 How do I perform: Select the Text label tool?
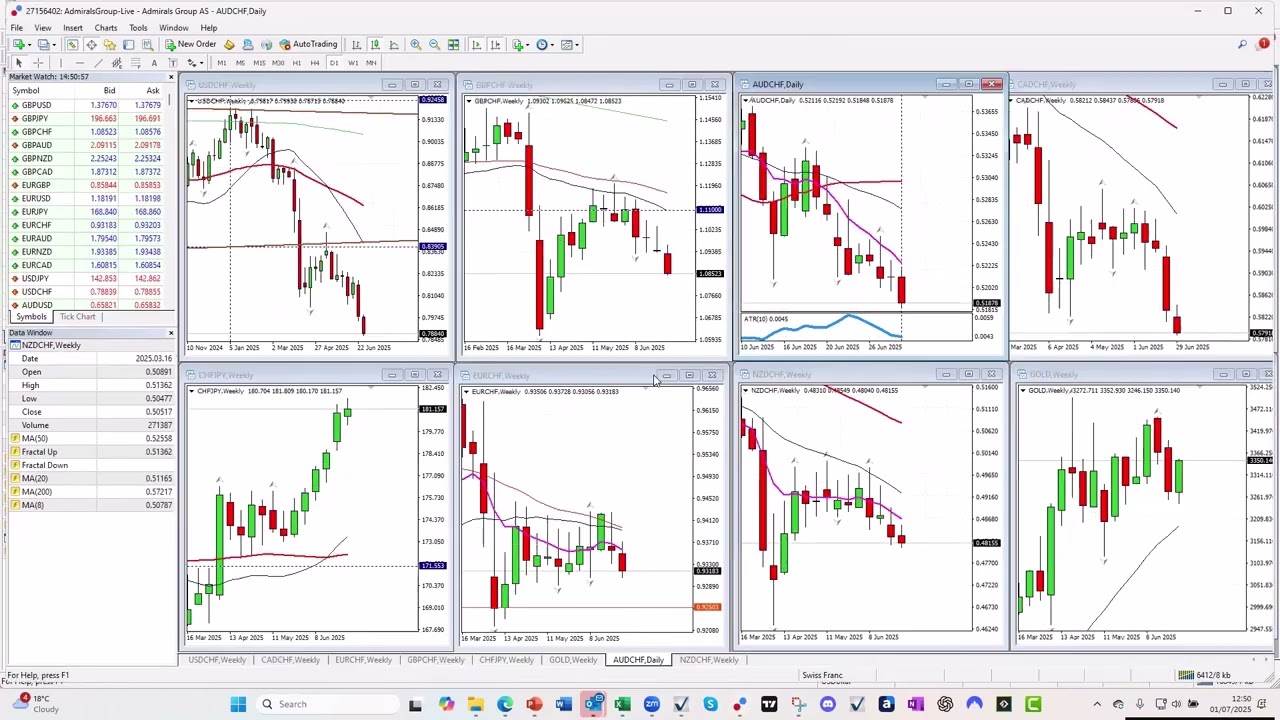[x=154, y=63]
